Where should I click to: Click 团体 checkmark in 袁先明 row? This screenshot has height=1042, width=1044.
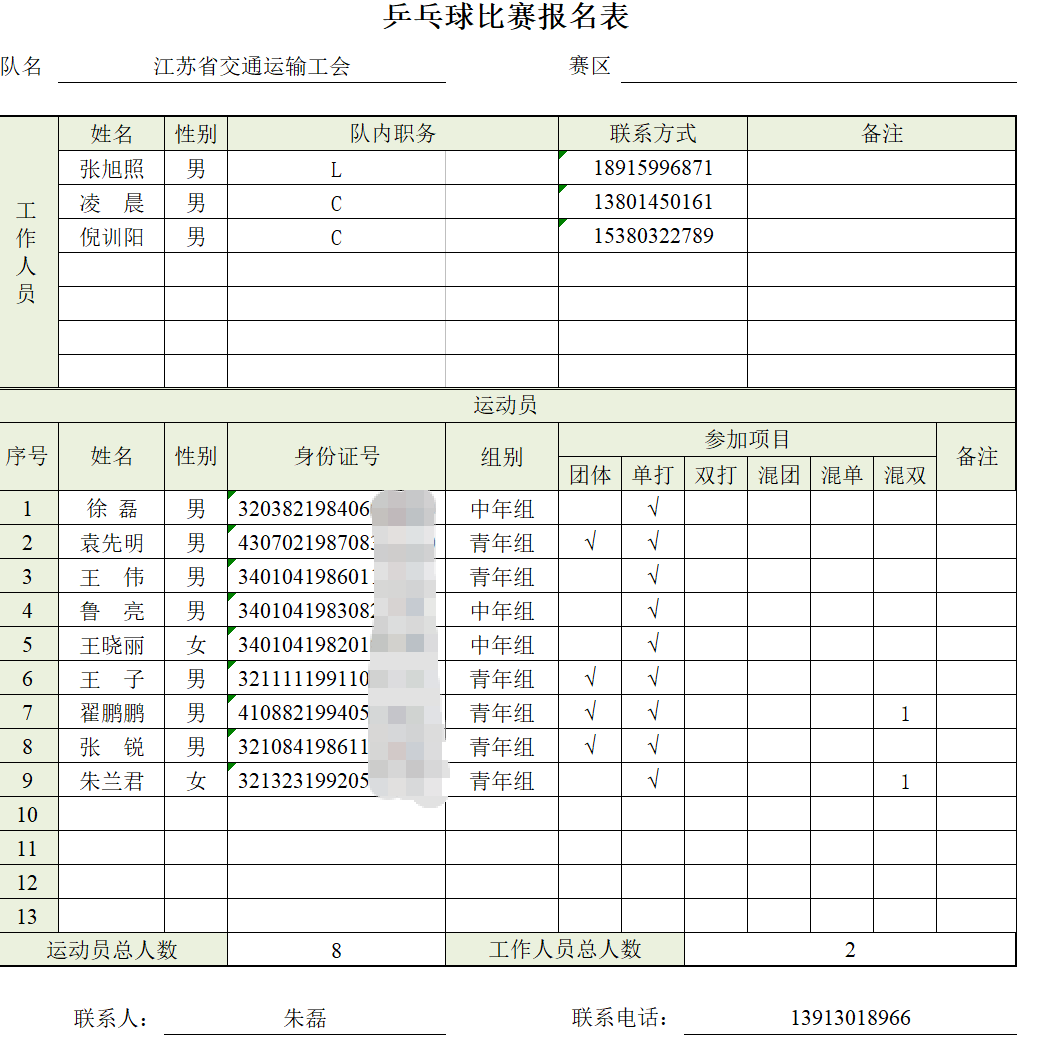pyautogui.click(x=590, y=542)
